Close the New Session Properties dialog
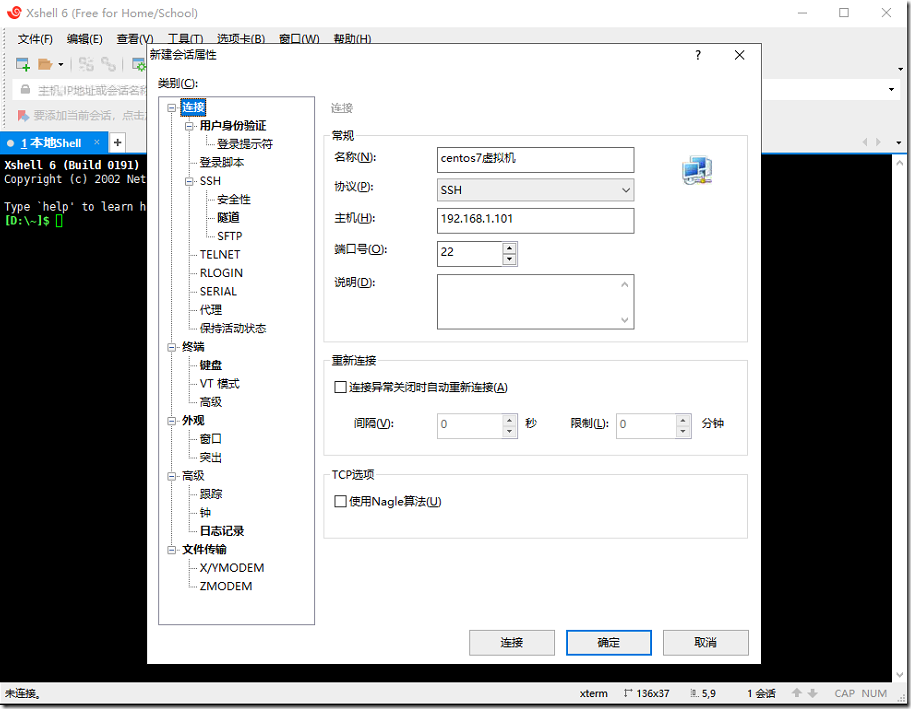Image resolution: width=911 pixels, height=709 pixels. click(x=739, y=55)
